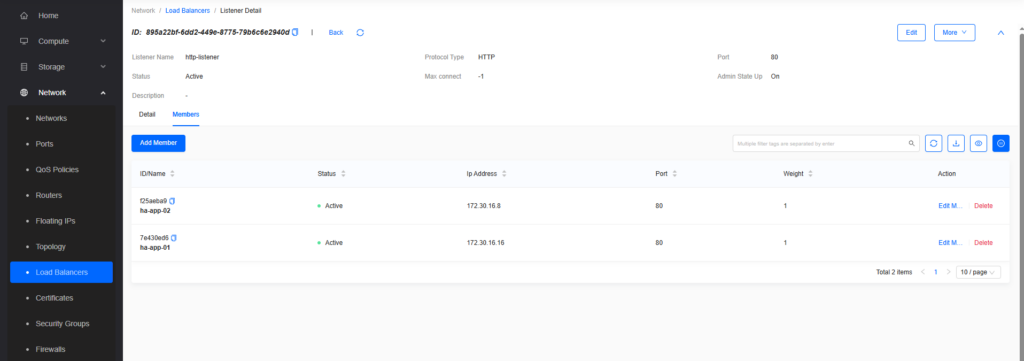This screenshot has width=1024, height=361.
Task: Click the Total 2 items text
Action: pyautogui.click(x=894, y=272)
